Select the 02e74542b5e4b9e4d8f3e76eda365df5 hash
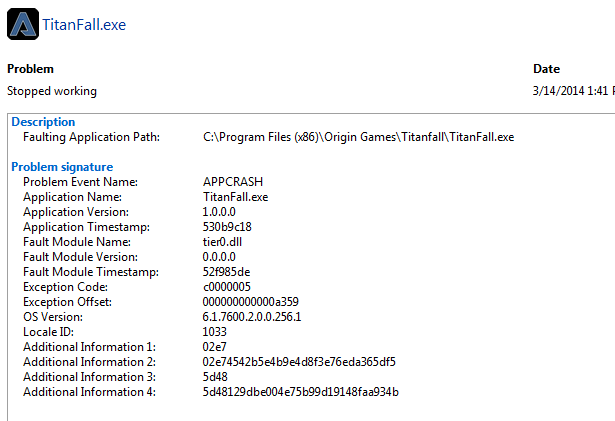 299,362
